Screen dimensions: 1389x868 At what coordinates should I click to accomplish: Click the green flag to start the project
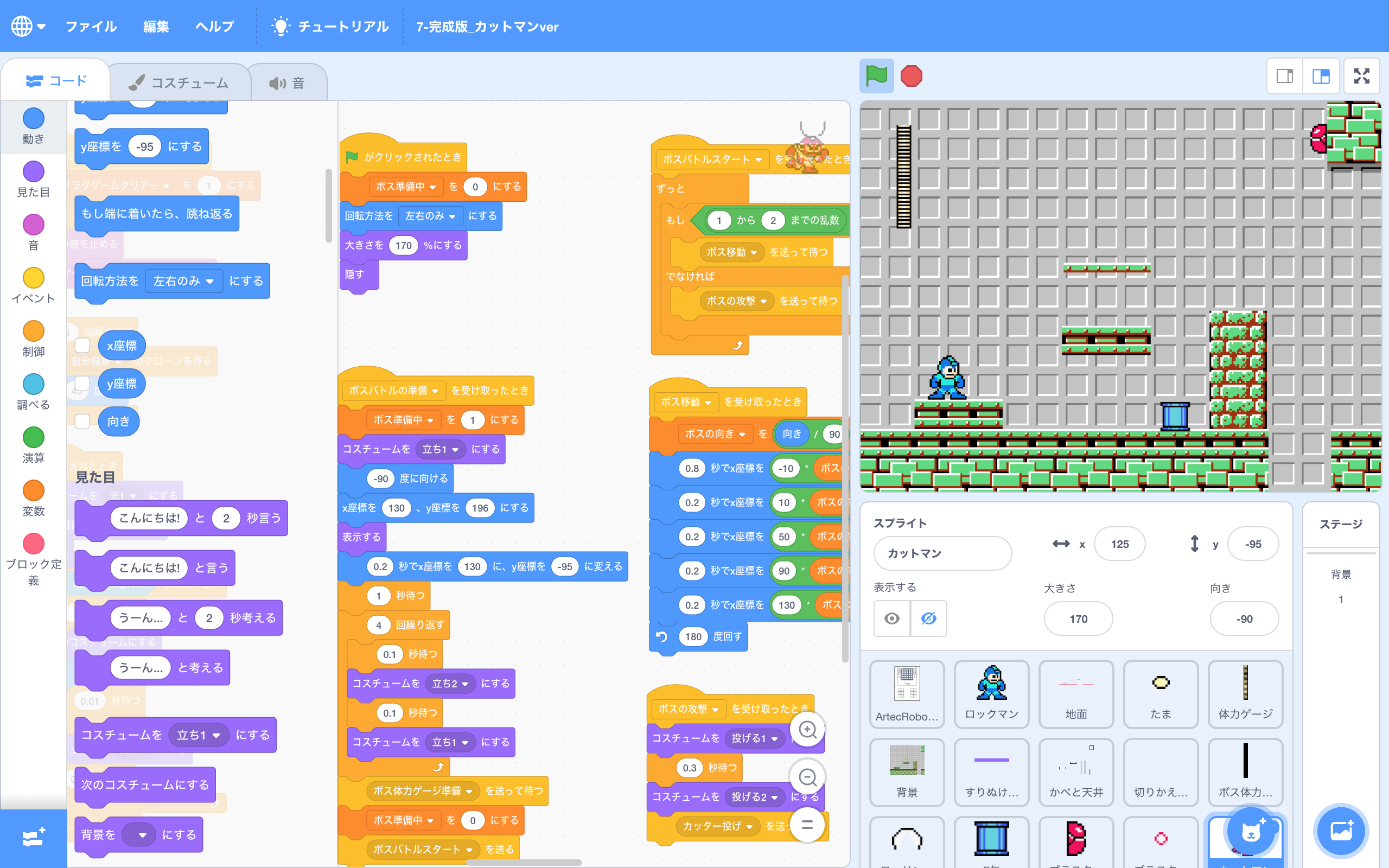876,76
